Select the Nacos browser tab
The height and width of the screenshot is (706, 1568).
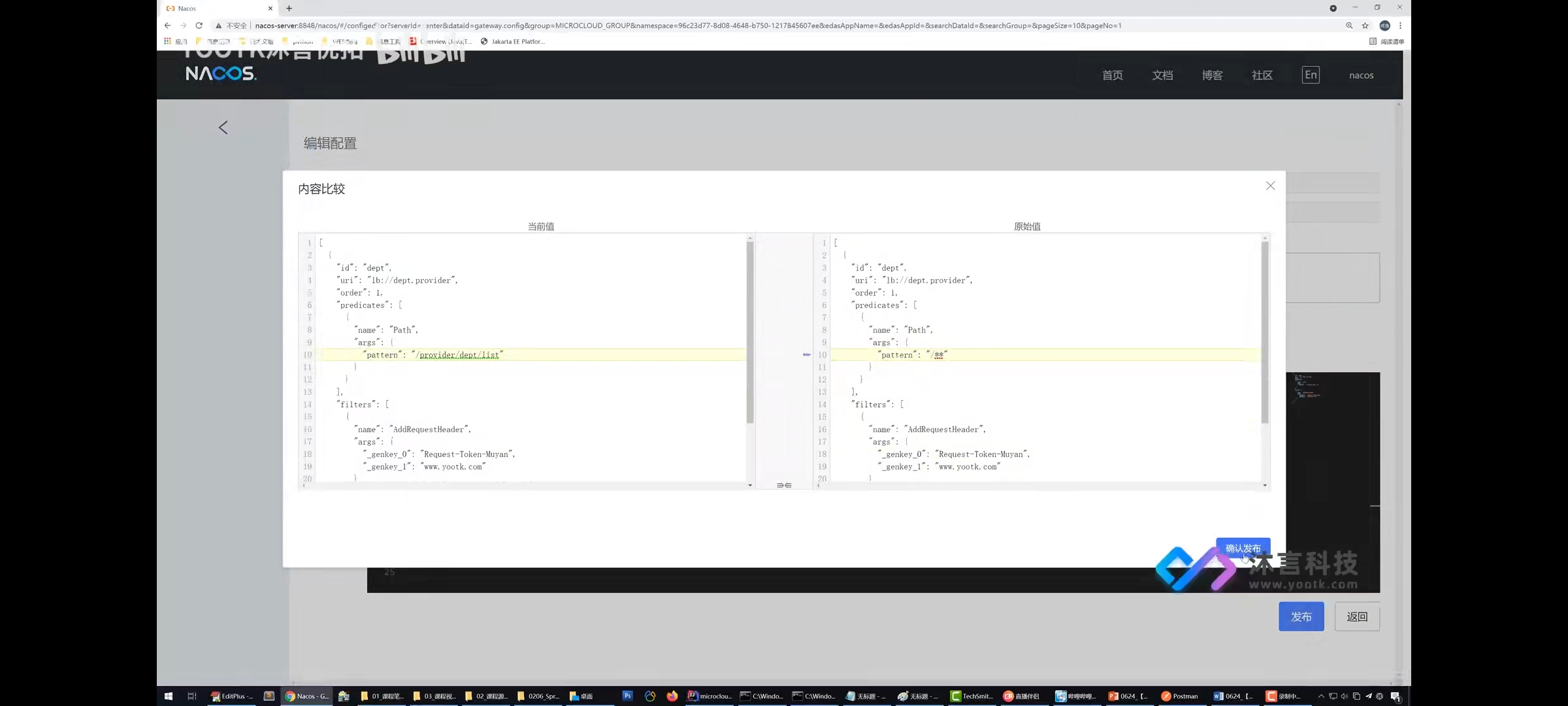click(x=219, y=8)
